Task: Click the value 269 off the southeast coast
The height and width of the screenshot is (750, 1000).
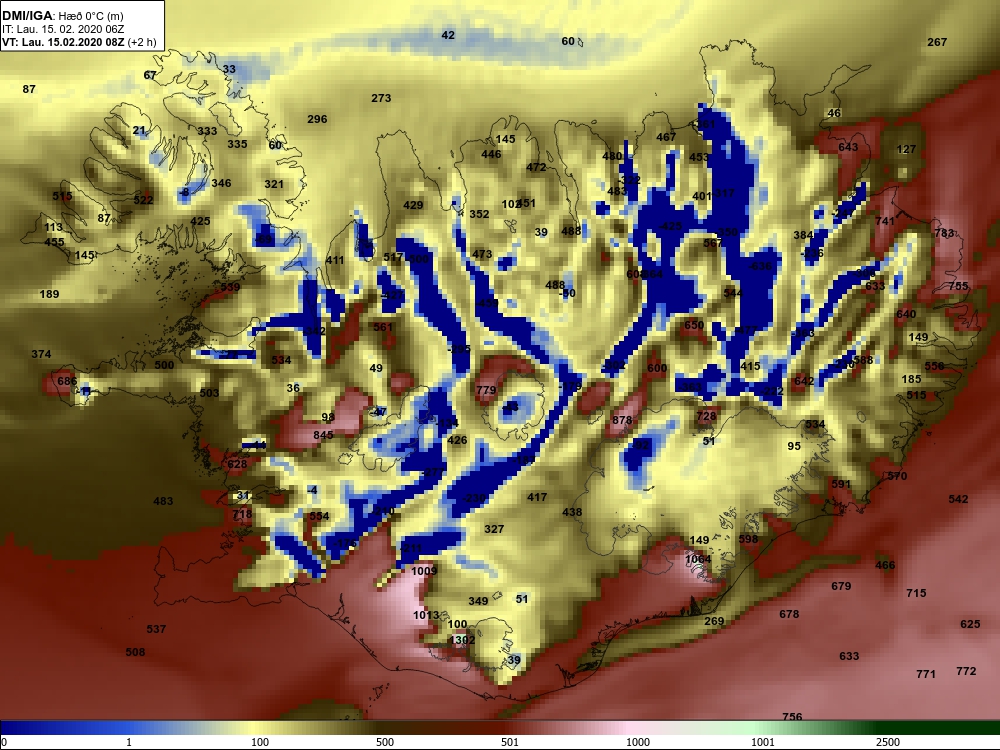Action: tap(714, 621)
